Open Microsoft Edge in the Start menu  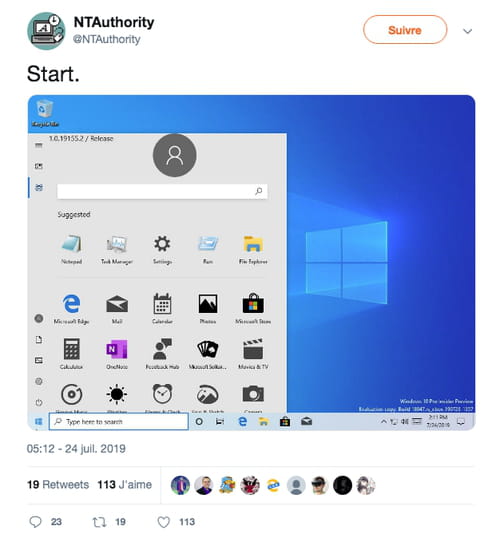click(71, 308)
